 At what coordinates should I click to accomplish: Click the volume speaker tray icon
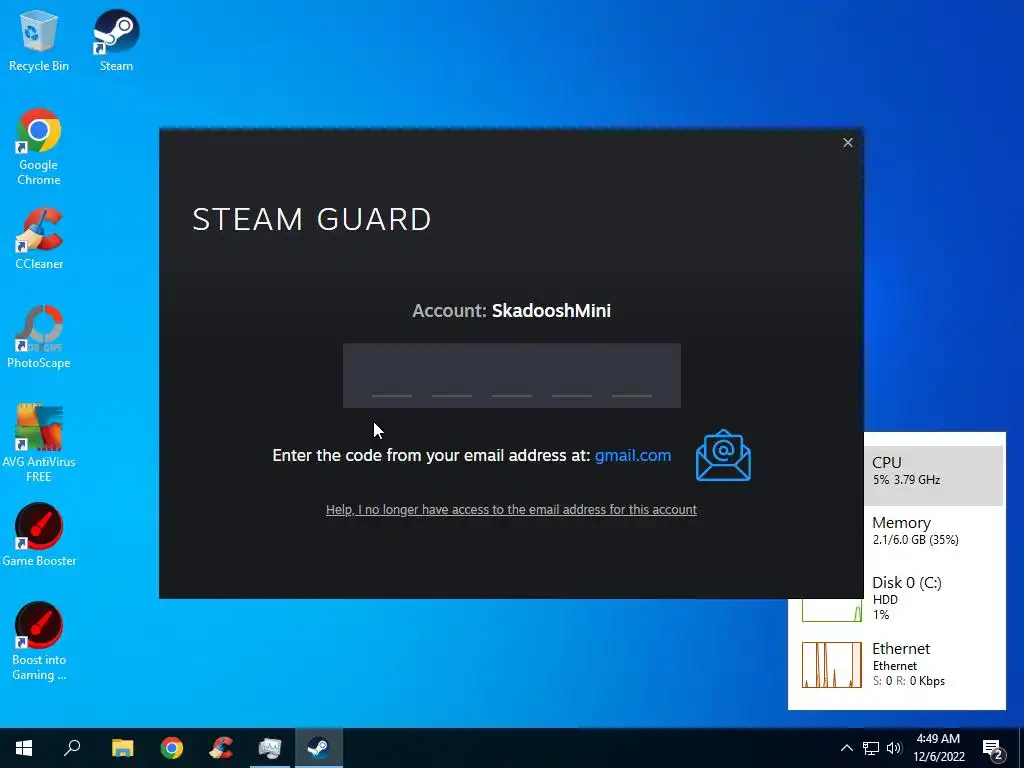[x=894, y=748]
